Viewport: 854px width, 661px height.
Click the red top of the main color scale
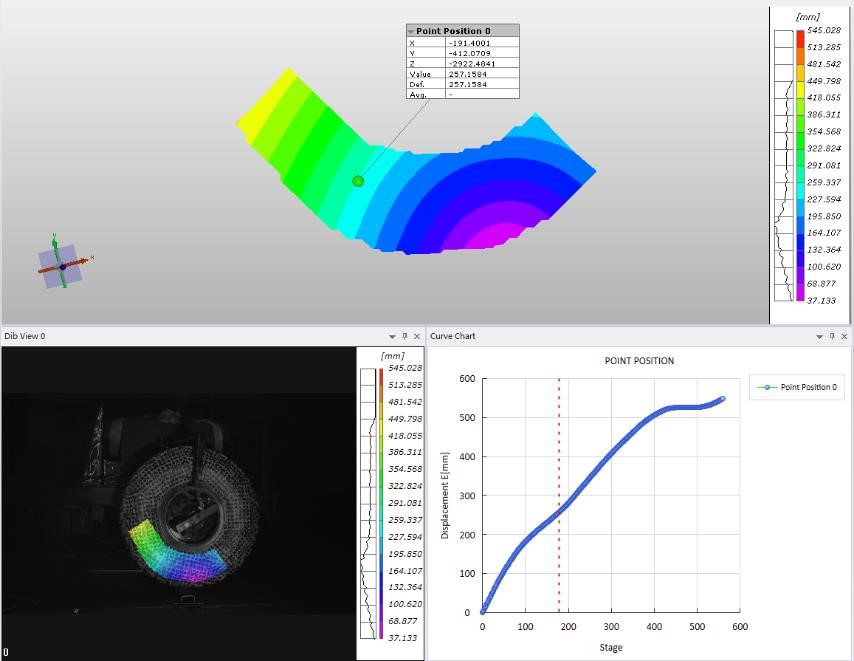800,39
